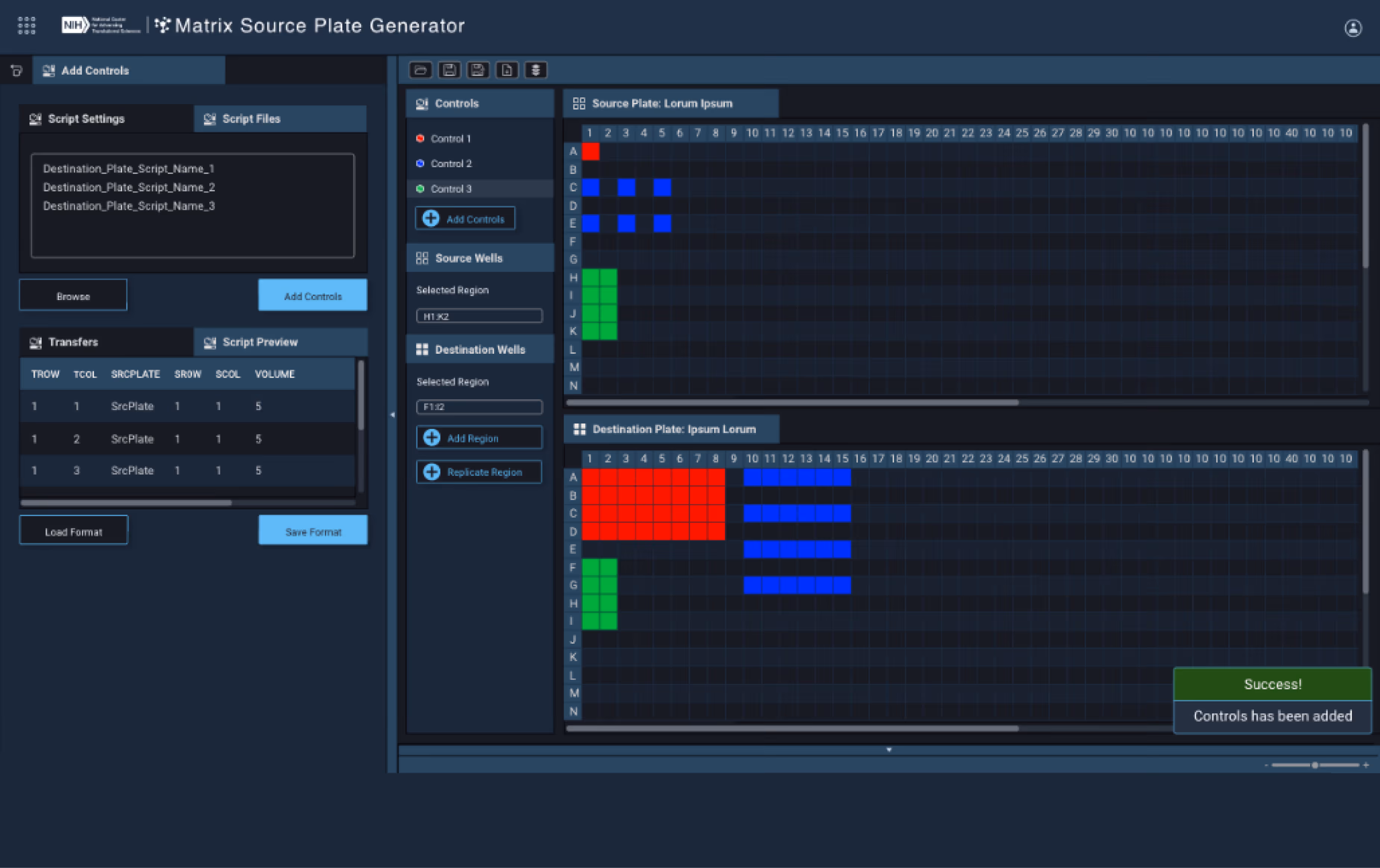Viewport: 1380px width, 868px height.
Task: Click red well A1 in Source Plate
Action: pyautogui.click(x=590, y=151)
